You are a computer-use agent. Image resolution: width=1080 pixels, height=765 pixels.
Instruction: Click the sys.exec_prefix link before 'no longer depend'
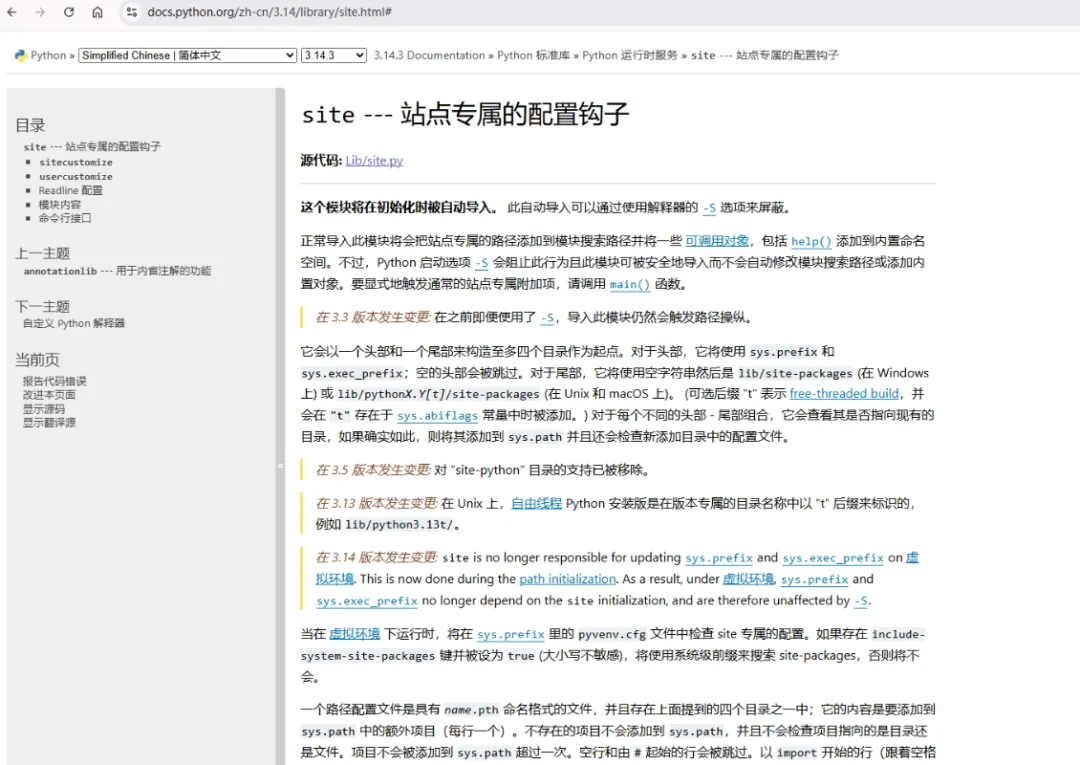tap(367, 600)
